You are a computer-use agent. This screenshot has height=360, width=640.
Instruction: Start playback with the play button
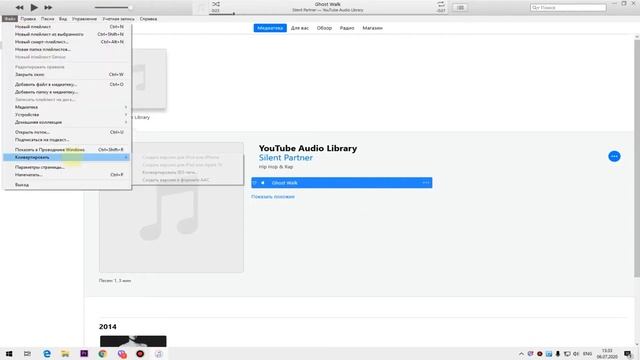tap(34, 7)
